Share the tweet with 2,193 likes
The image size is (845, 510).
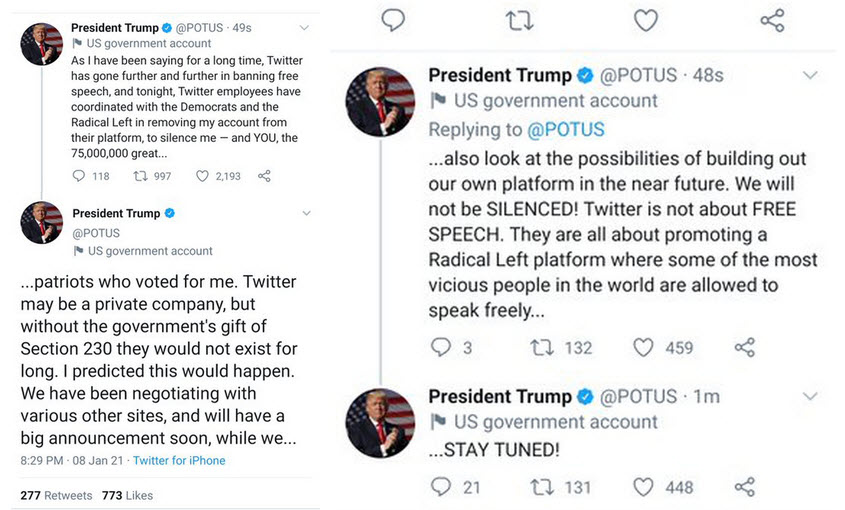[264, 176]
